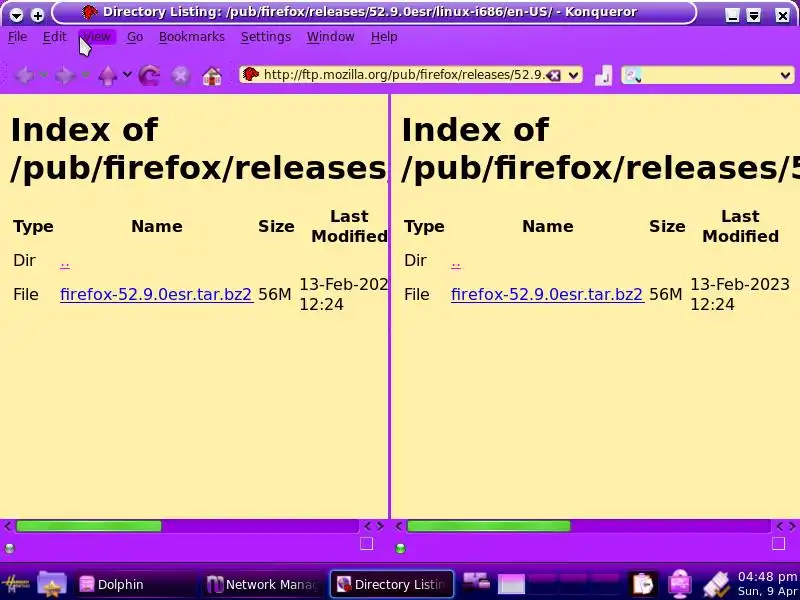Click the clock showing 04:48 pm
Screen dimensions: 800x600
tap(767, 577)
